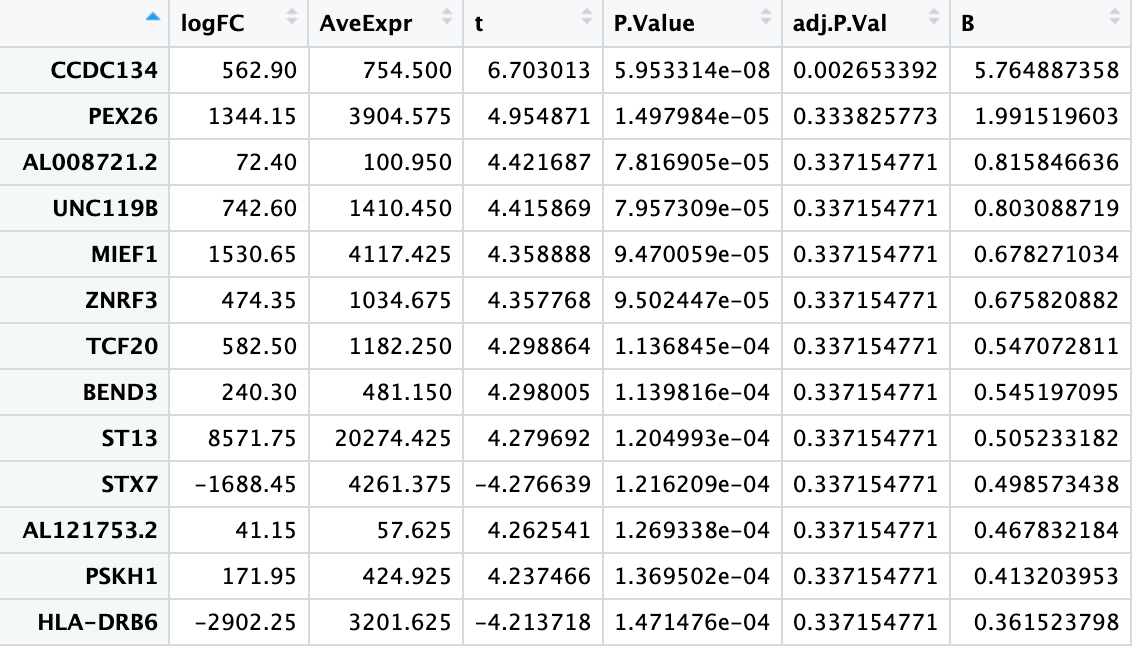The width and height of the screenshot is (1136, 646).
Task: Select the CCDC134 row name
Action: 105,70
